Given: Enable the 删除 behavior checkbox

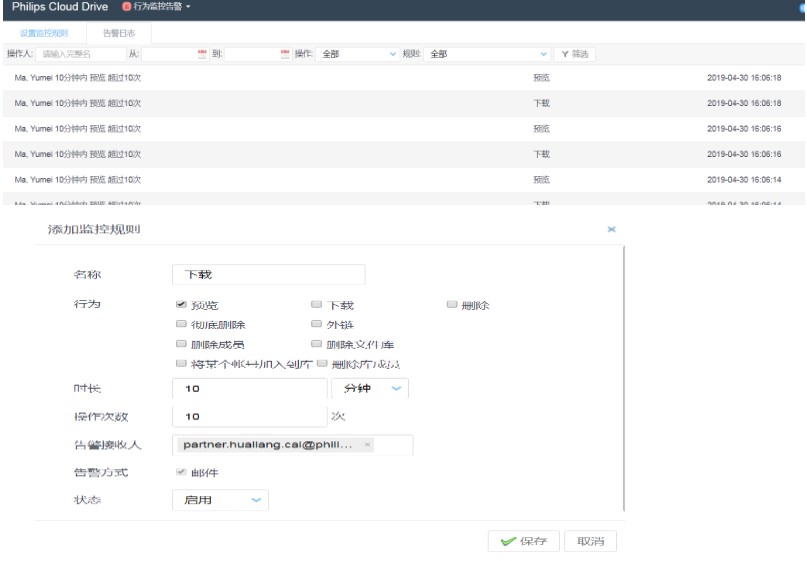Looking at the screenshot, I should coord(452,304).
